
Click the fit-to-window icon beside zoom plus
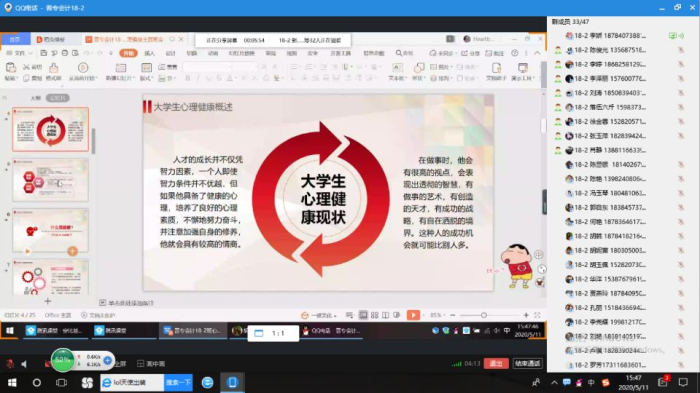[x=537, y=315]
